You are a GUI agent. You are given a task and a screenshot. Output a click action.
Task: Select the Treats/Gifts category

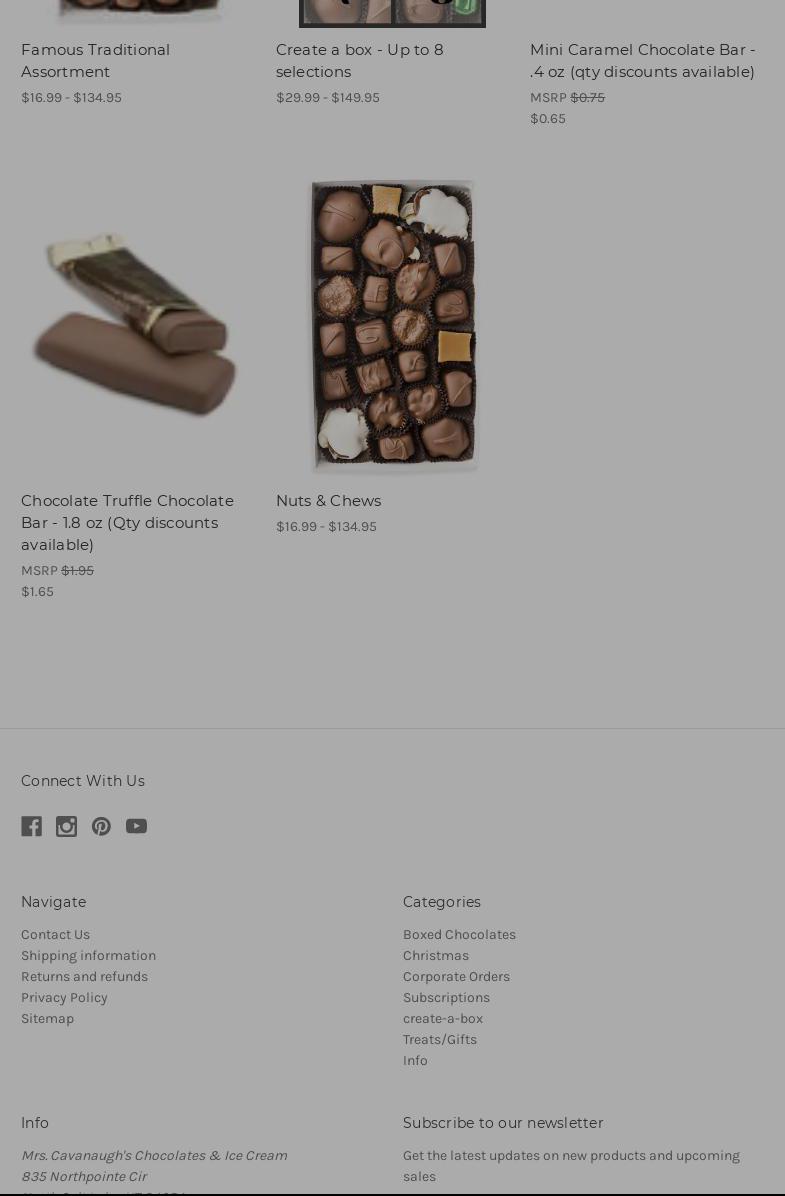439,1039
